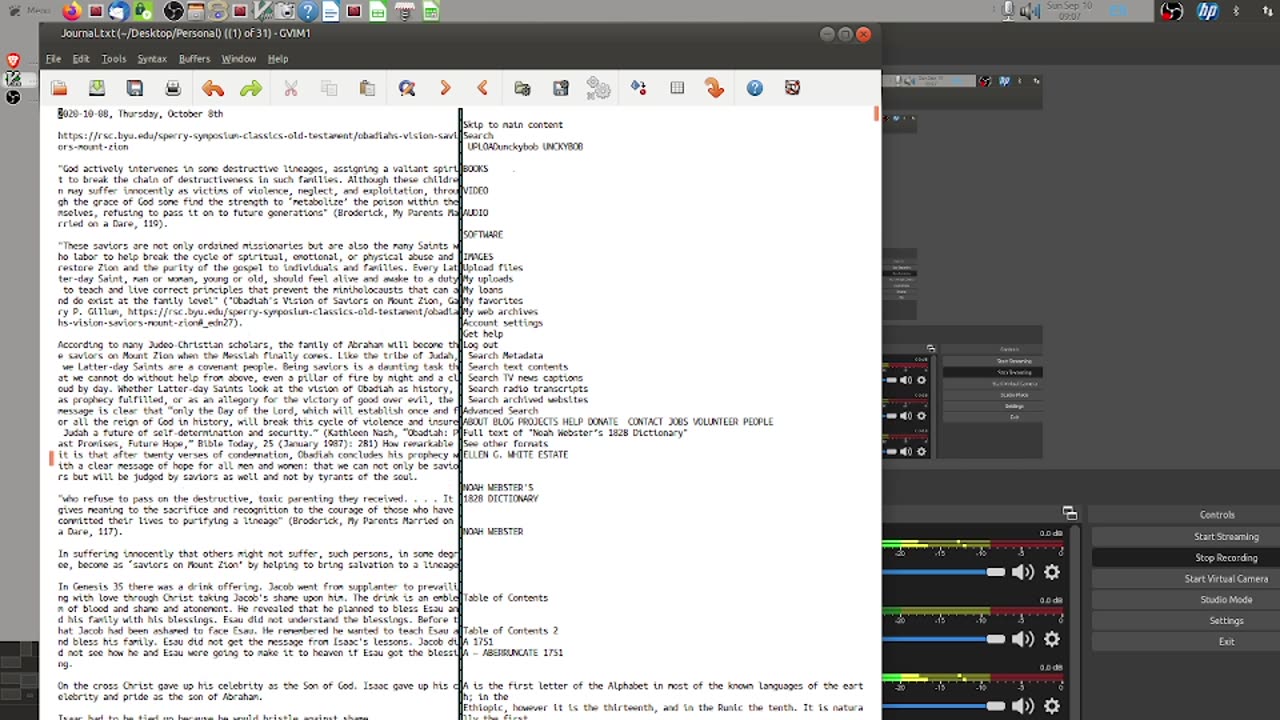Click the Brave browser icon in left dock
1280x720 pixels.
[13, 61]
